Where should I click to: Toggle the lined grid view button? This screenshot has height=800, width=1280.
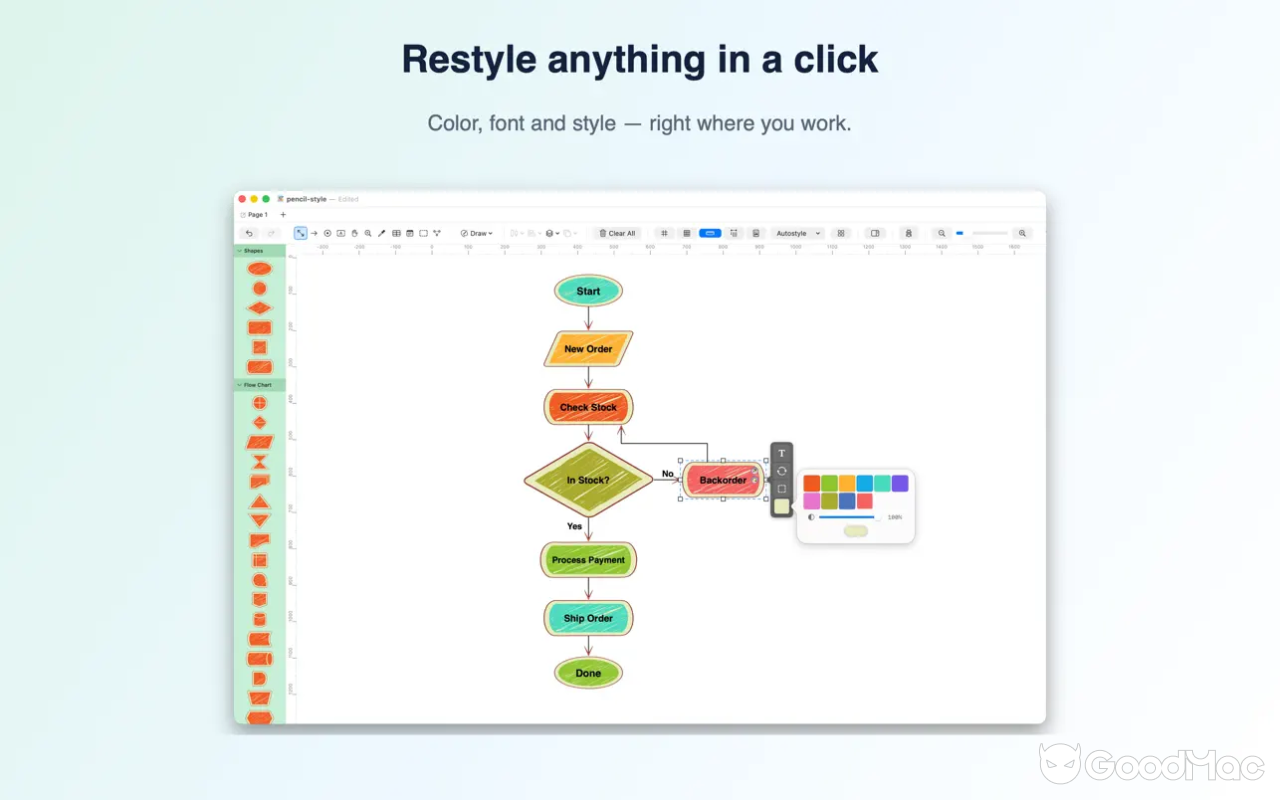click(x=687, y=233)
